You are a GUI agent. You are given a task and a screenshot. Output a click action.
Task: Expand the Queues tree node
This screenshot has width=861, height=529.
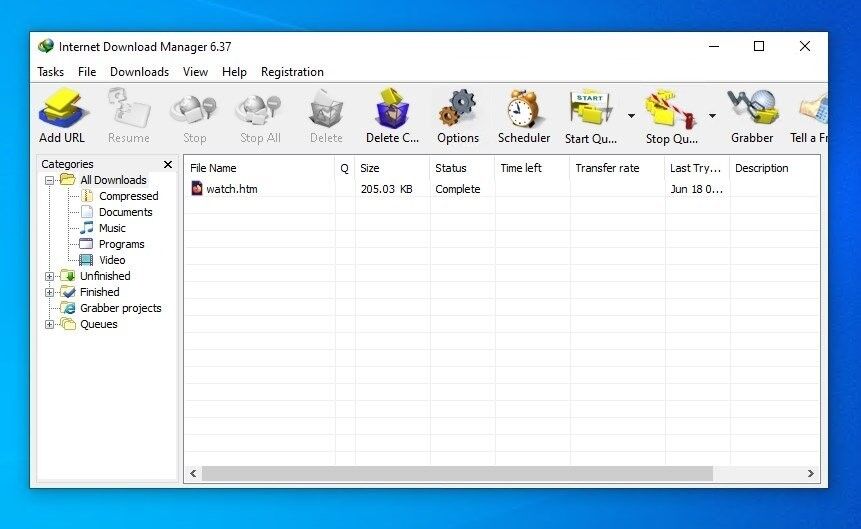[x=49, y=324]
